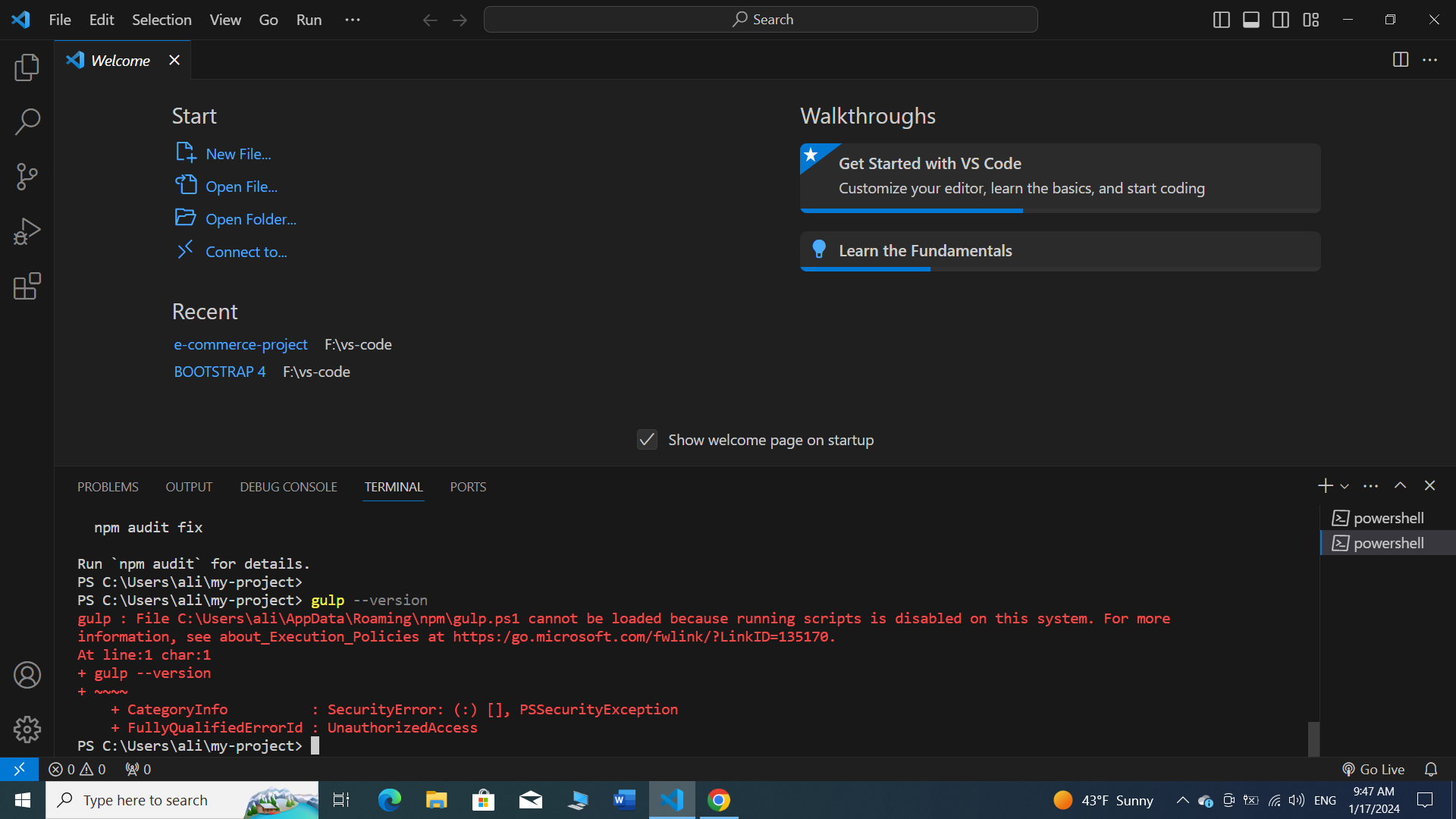Open Task View on taskbar
The image size is (1456, 819).
(x=341, y=800)
